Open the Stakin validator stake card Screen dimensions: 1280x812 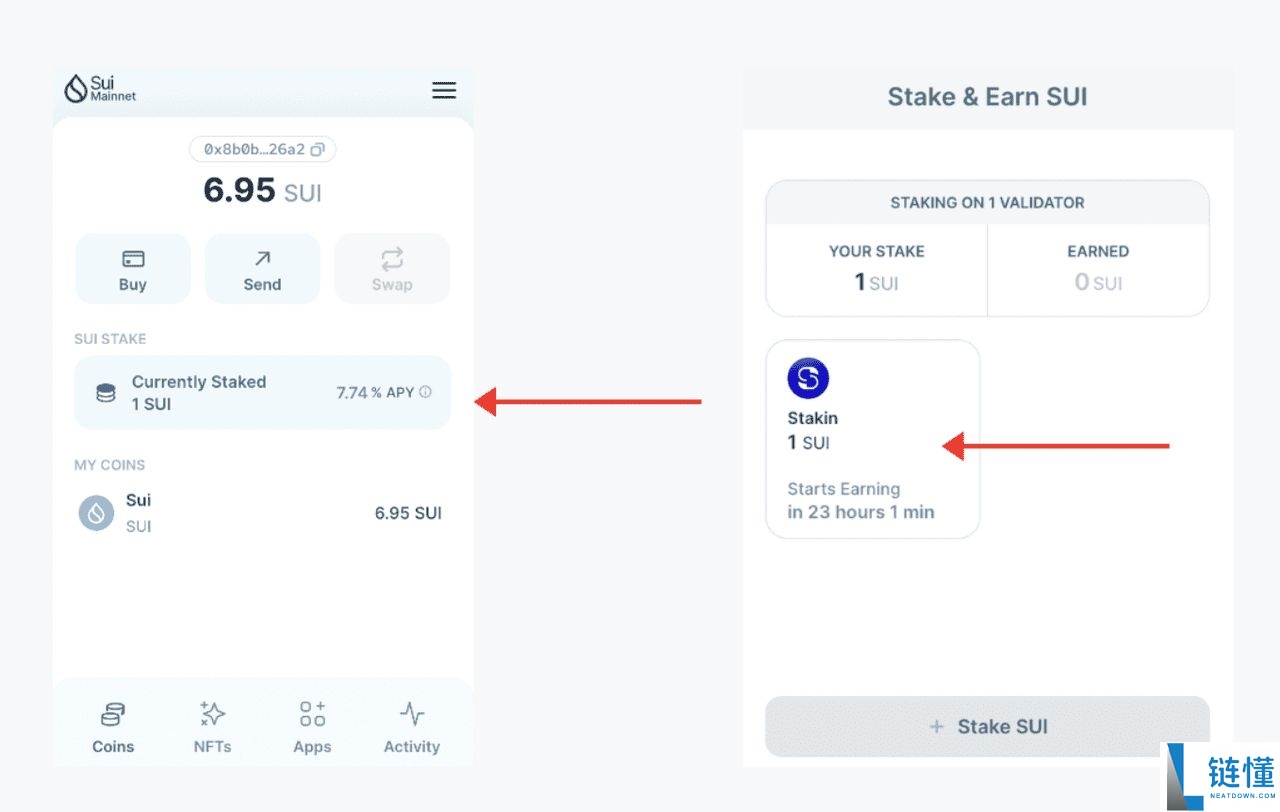[872, 439]
